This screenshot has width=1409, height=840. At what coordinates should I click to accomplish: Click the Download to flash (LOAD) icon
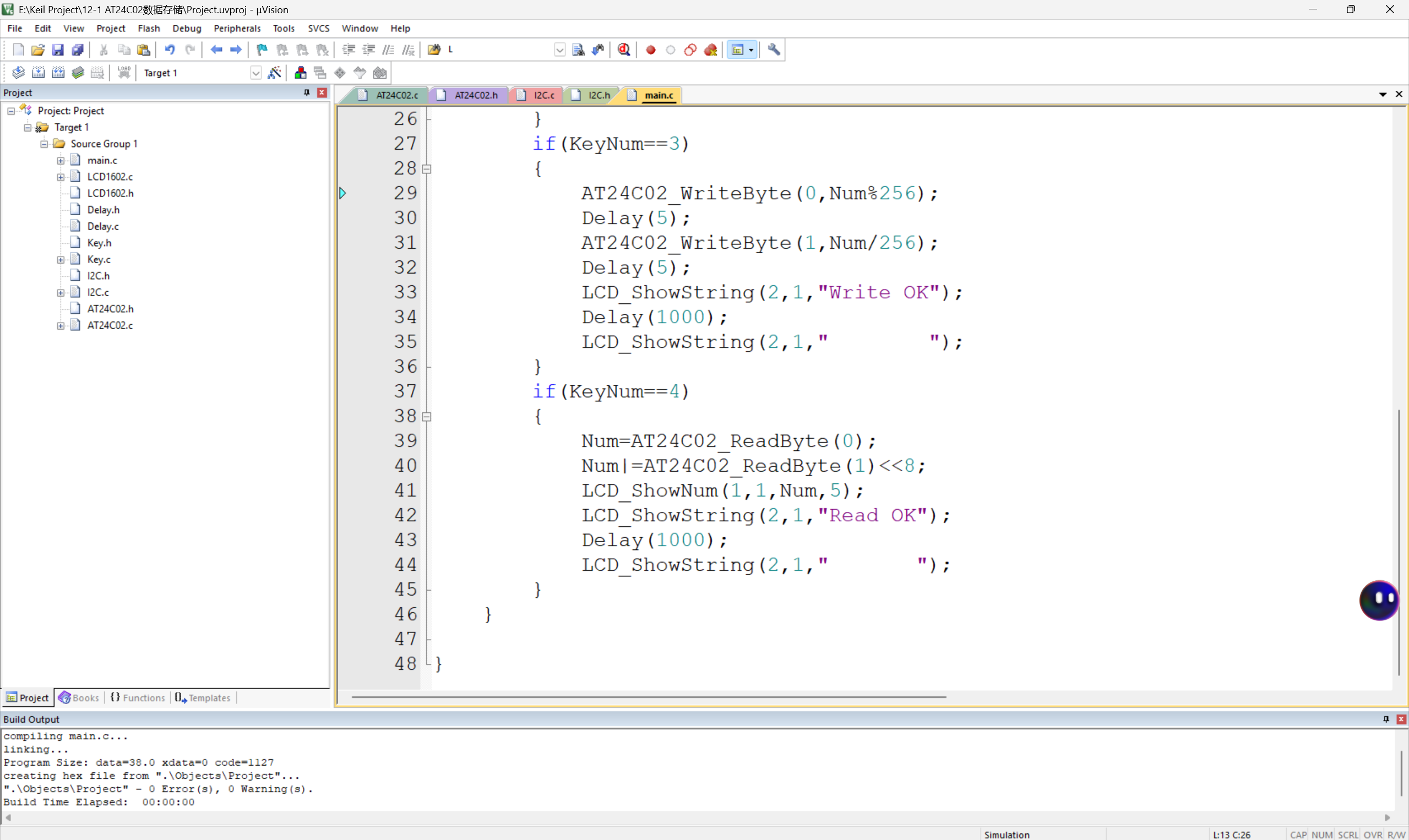[123, 73]
